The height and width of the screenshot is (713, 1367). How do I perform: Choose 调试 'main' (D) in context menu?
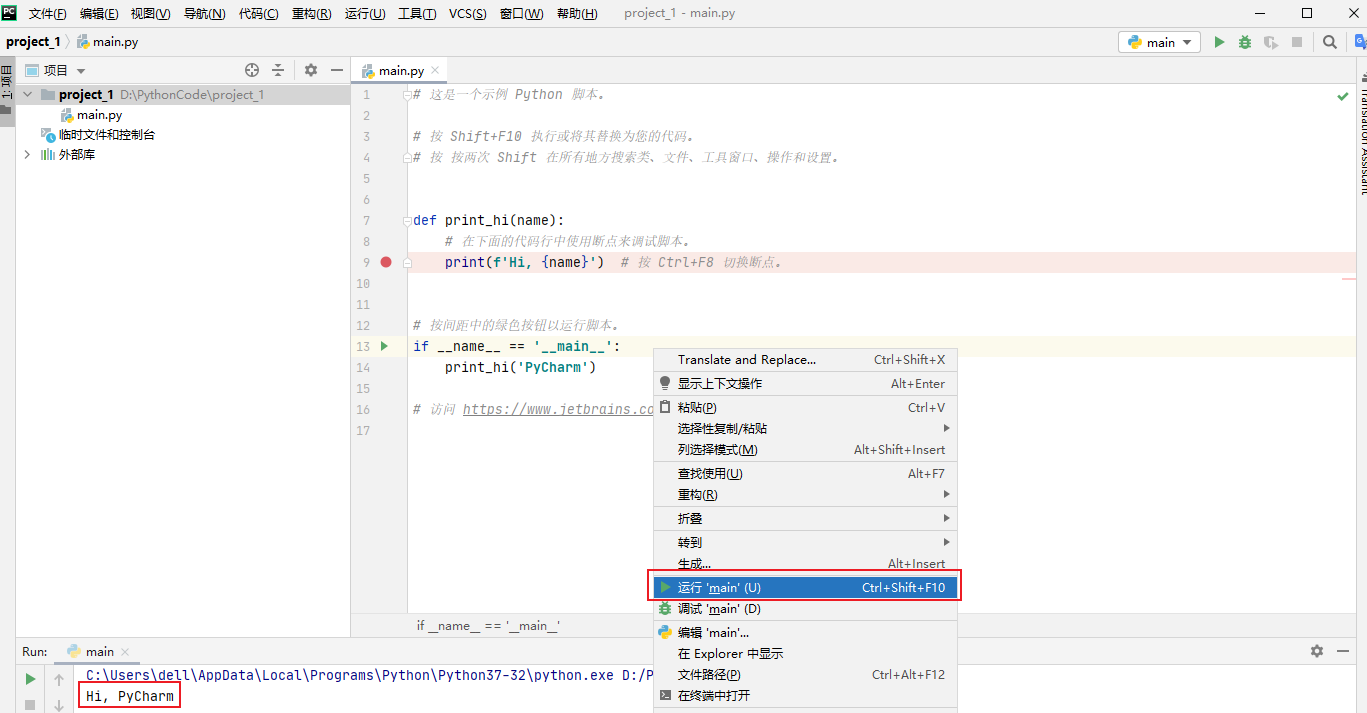805,609
